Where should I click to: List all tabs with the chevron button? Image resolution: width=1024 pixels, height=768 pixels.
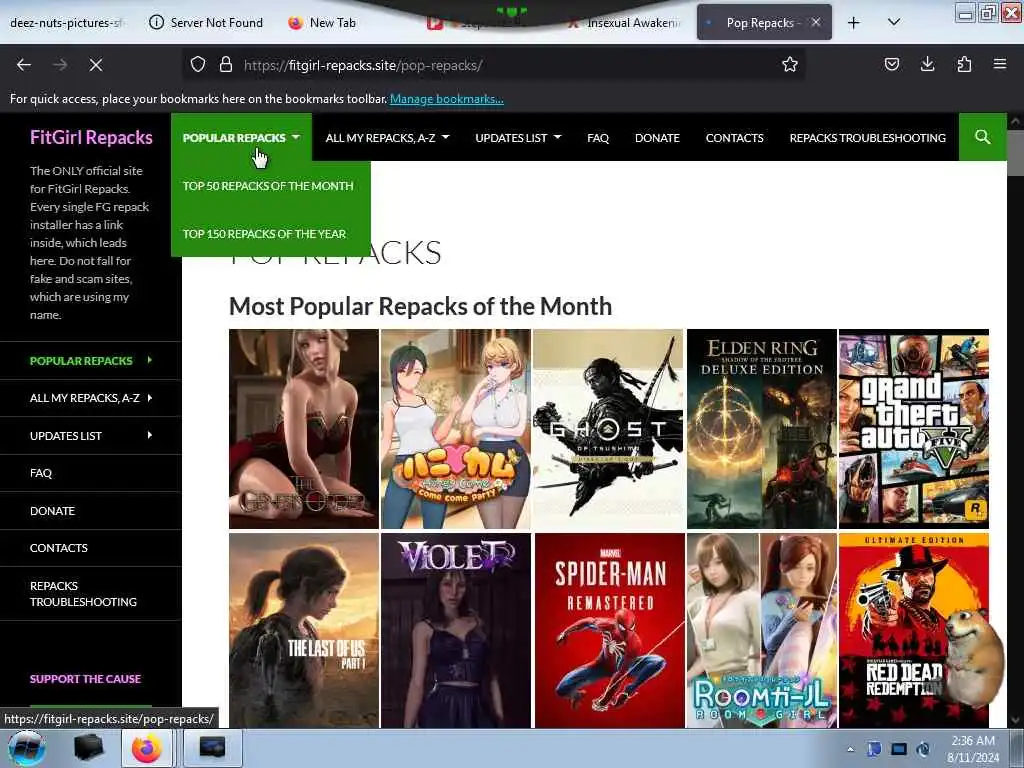(894, 23)
